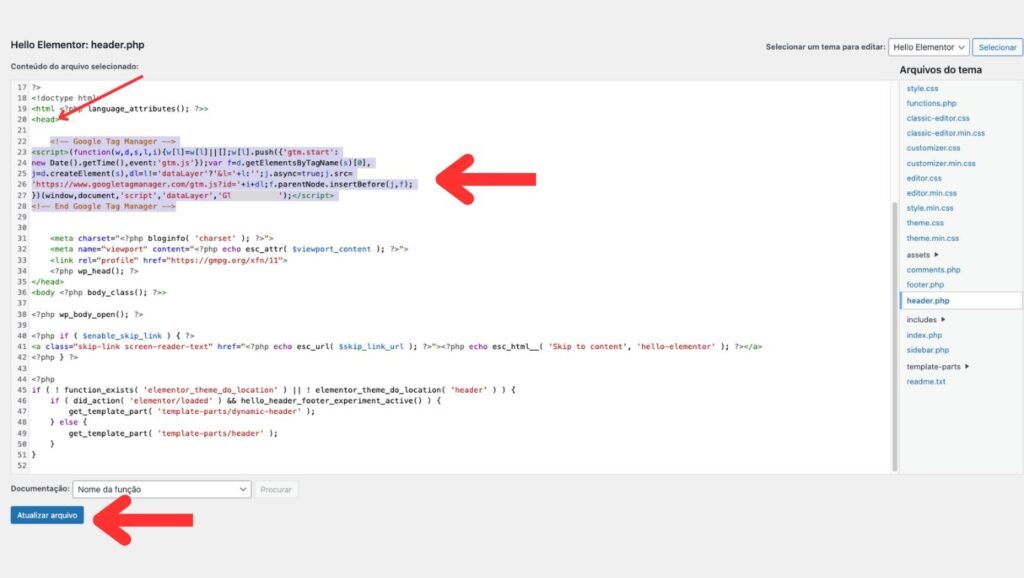
Task: Click the googletagmanager.com URL line 26
Action: [222, 184]
